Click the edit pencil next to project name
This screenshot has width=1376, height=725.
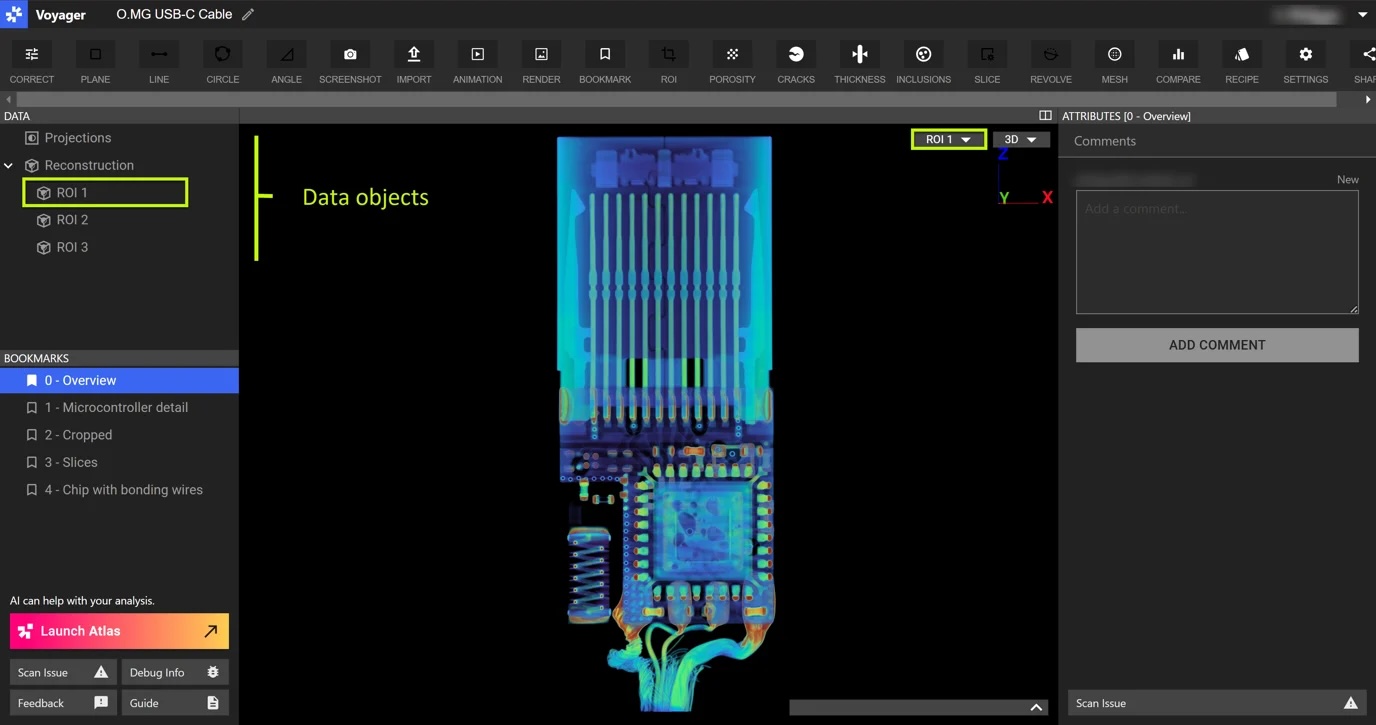pyautogui.click(x=248, y=15)
